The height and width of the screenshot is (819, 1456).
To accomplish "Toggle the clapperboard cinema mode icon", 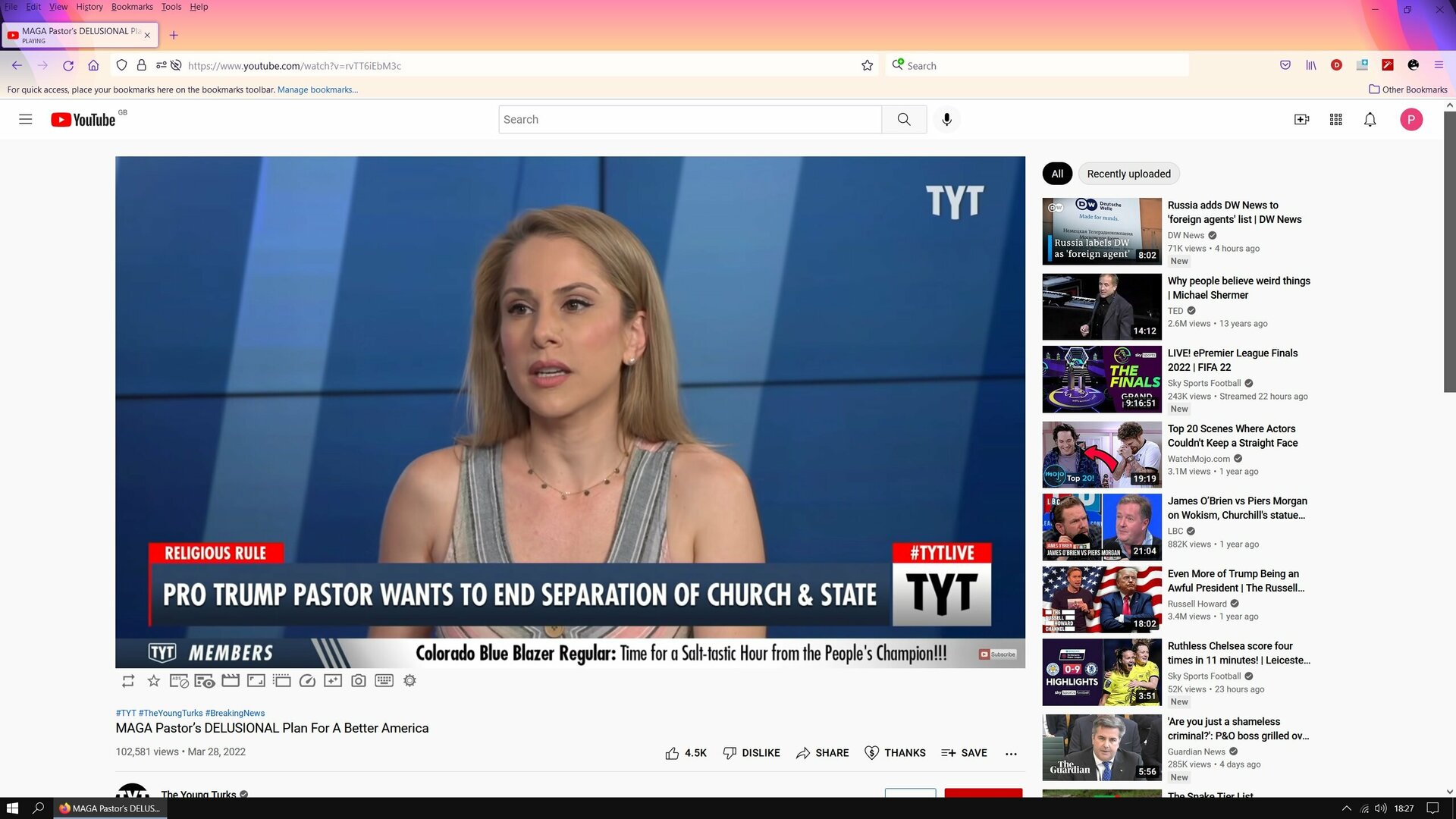I will click(231, 681).
